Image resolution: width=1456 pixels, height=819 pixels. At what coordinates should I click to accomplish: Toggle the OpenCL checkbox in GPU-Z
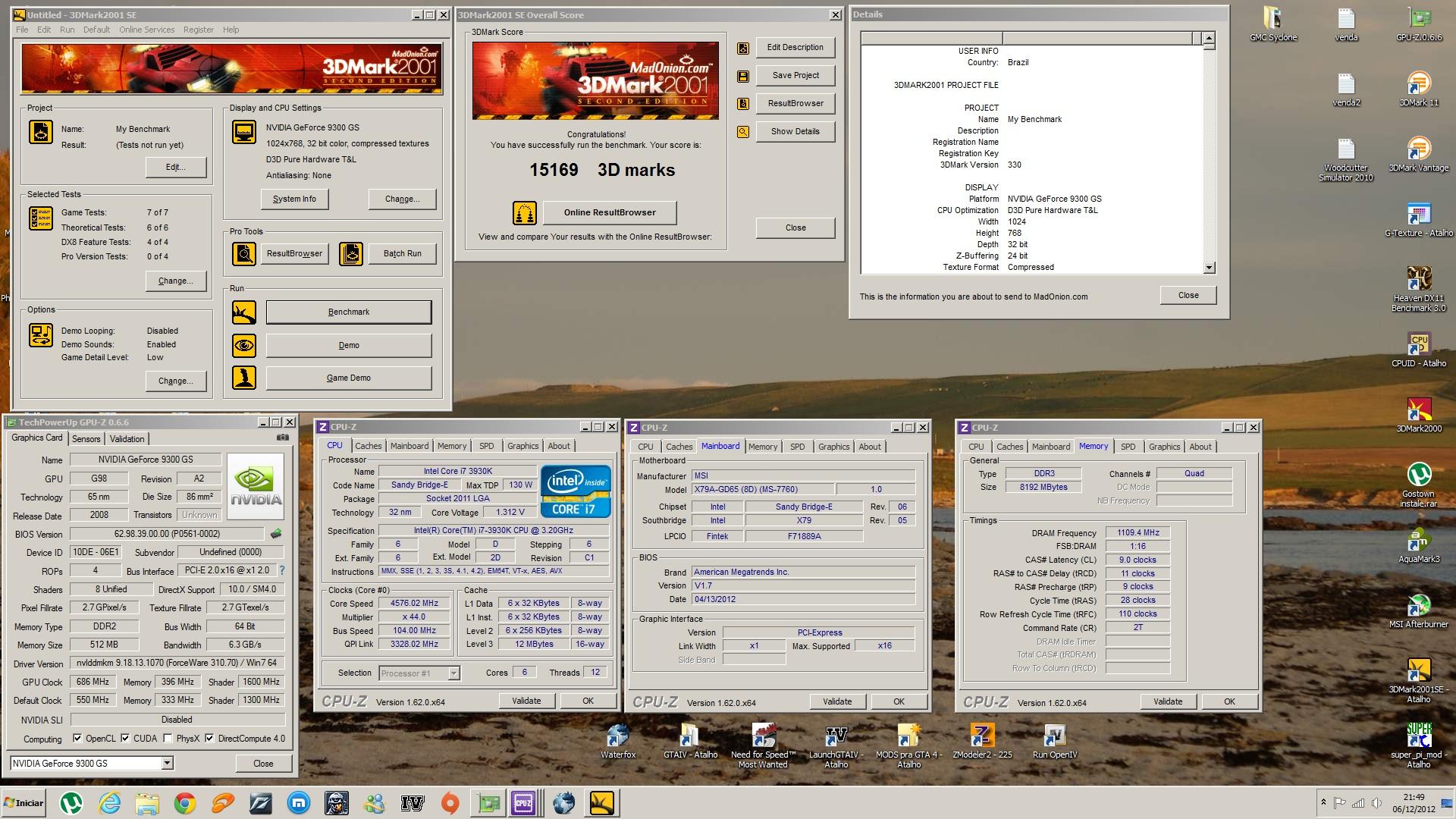tap(77, 738)
